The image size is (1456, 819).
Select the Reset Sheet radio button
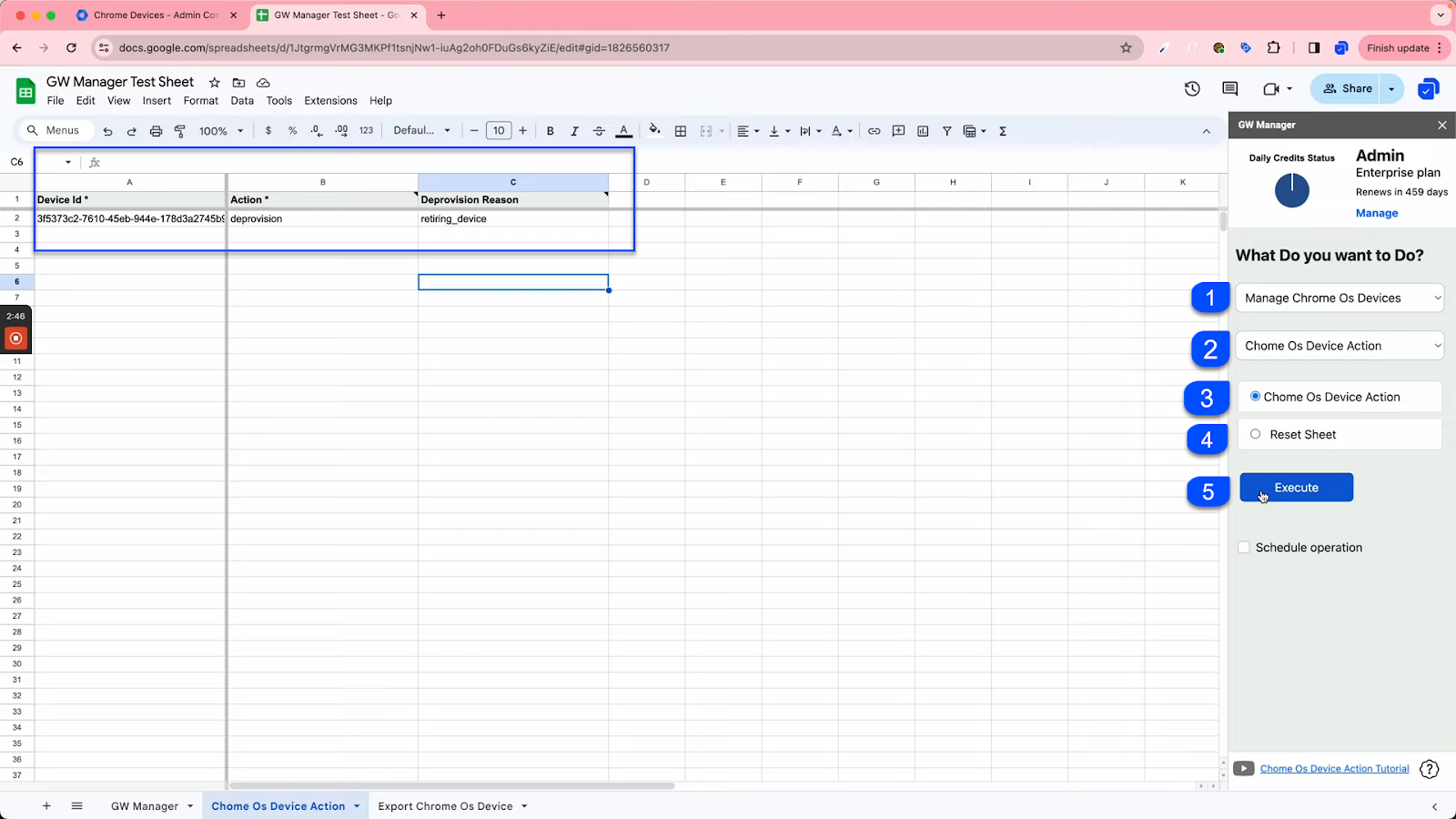click(x=1256, y=434)
